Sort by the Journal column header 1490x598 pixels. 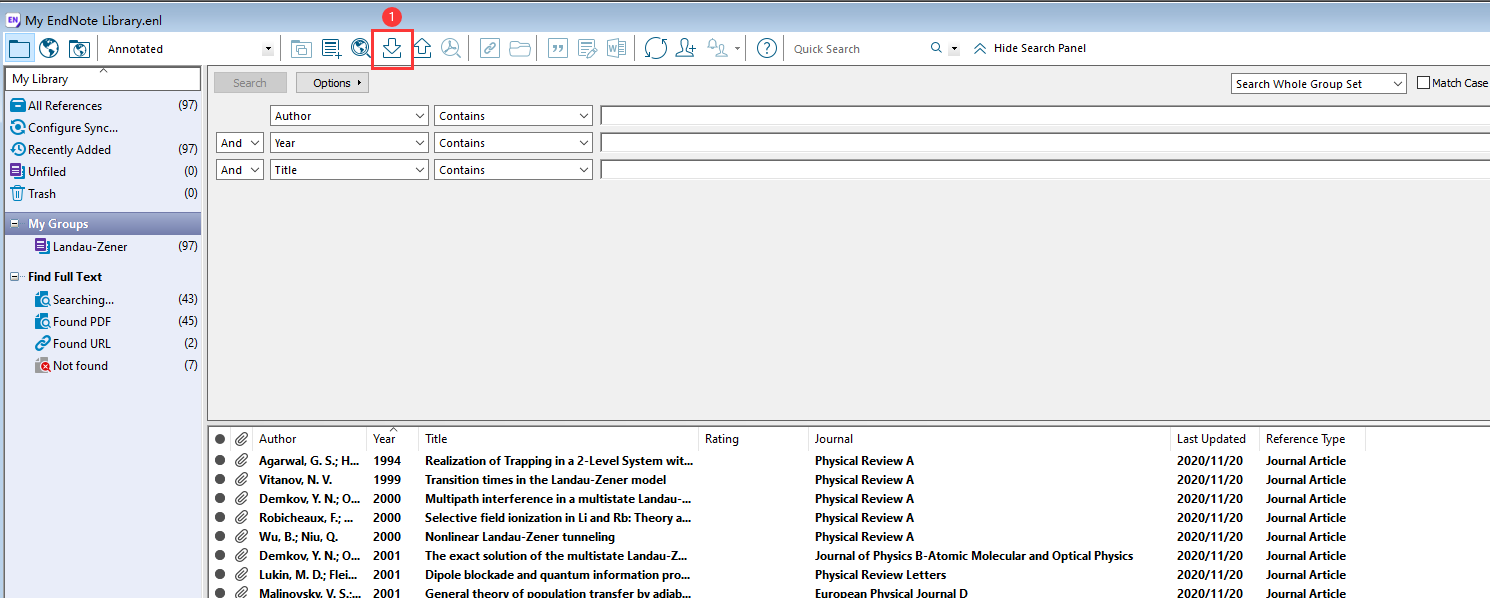pos(989,439)
